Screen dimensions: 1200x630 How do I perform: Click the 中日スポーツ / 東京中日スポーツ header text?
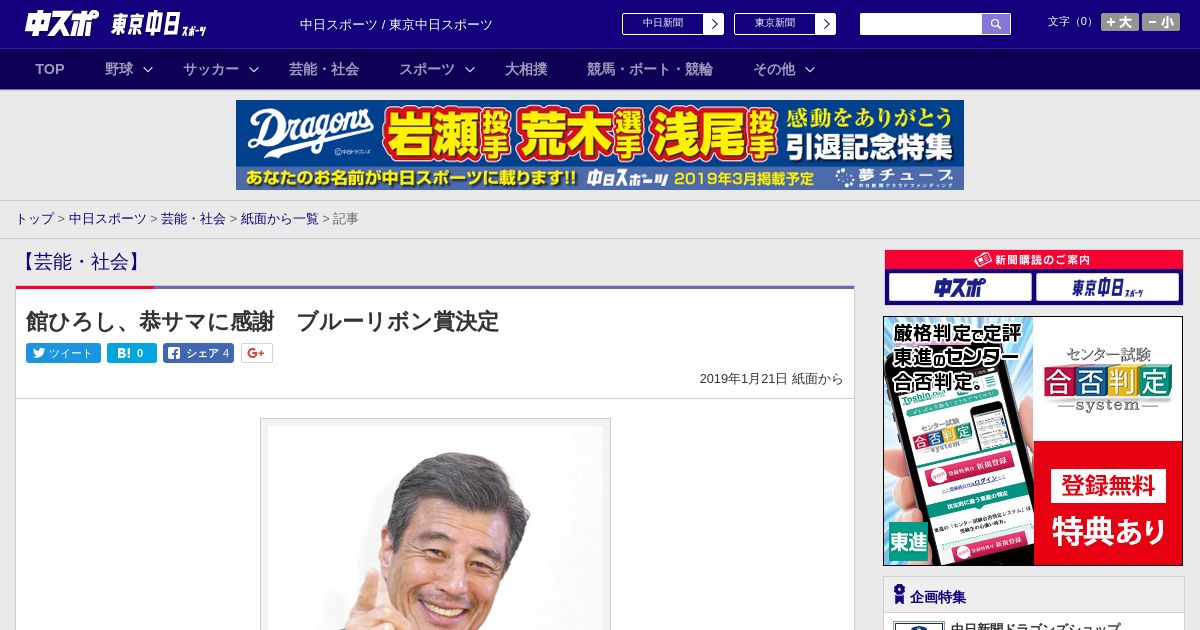(x=396, y=24)
